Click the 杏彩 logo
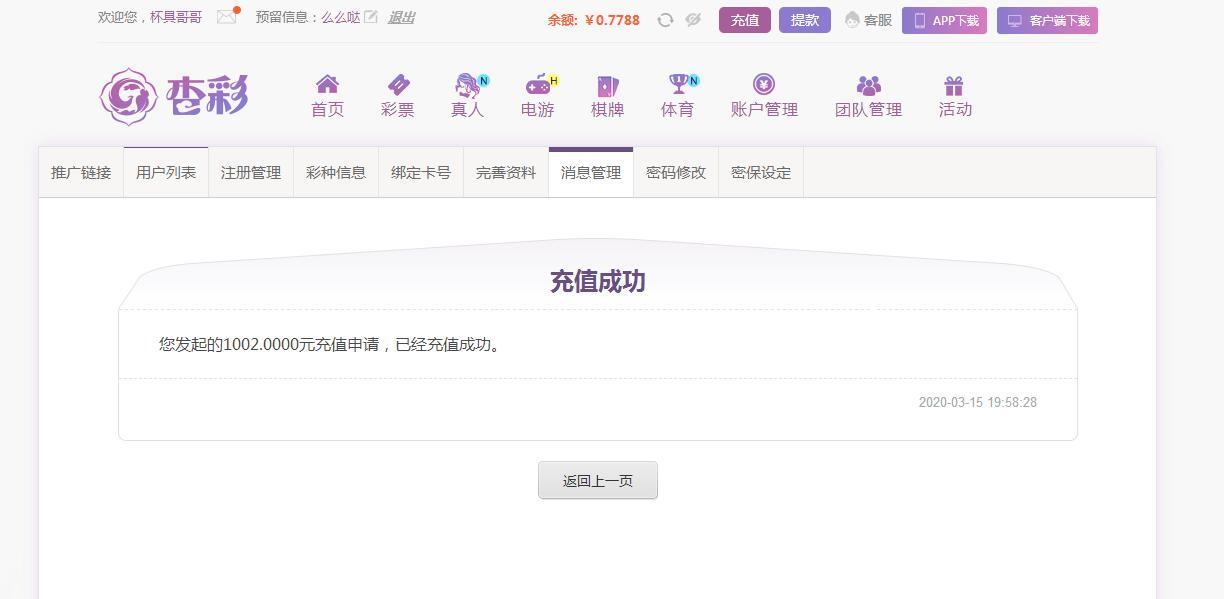Image resolution: width=1224 pixels, height=599 pixels. 174,96
